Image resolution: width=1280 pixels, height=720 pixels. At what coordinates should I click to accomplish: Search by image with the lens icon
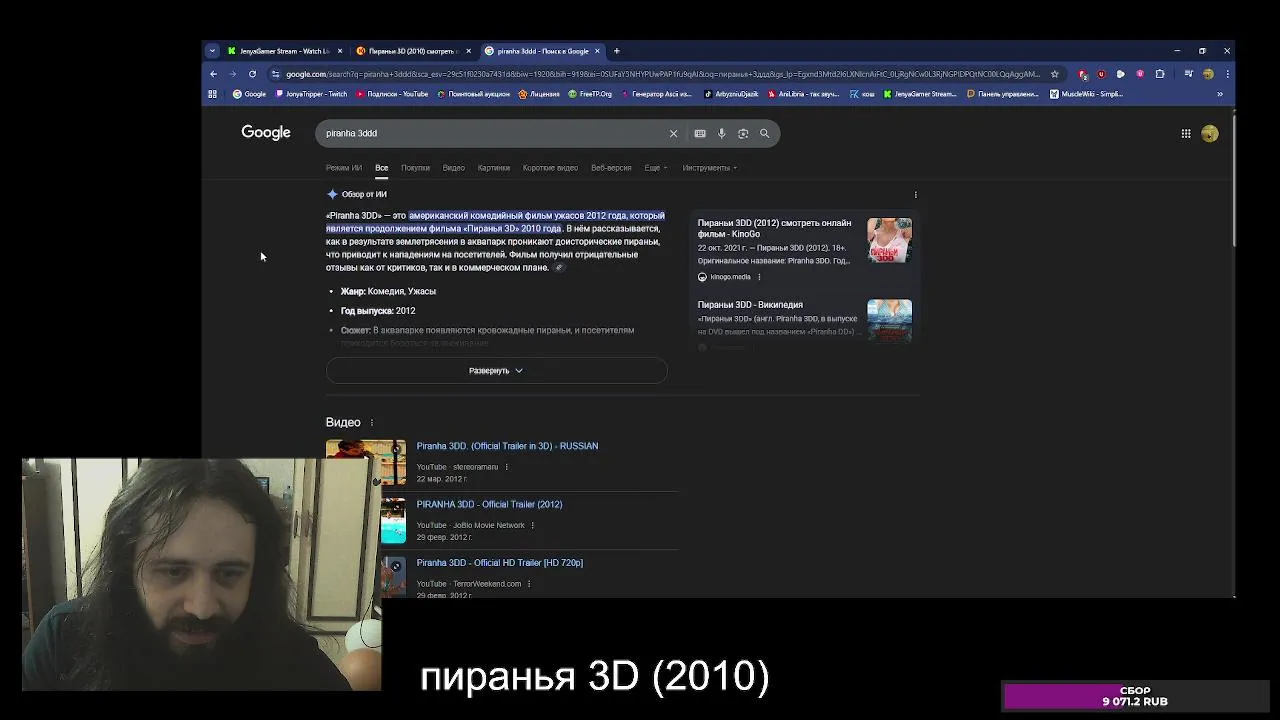click(743, 133)
